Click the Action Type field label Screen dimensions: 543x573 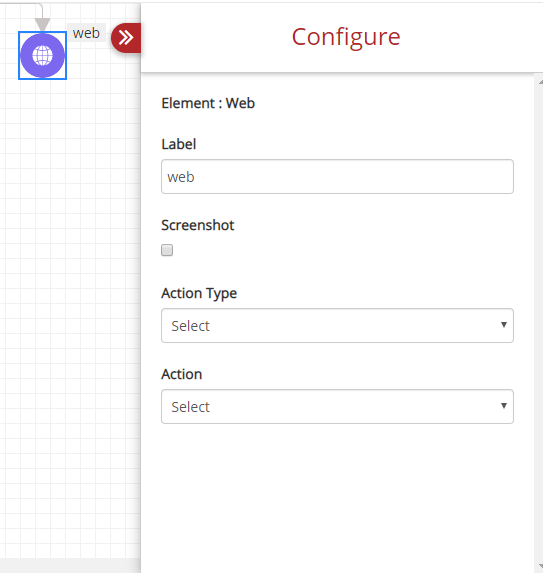point(199,293)
